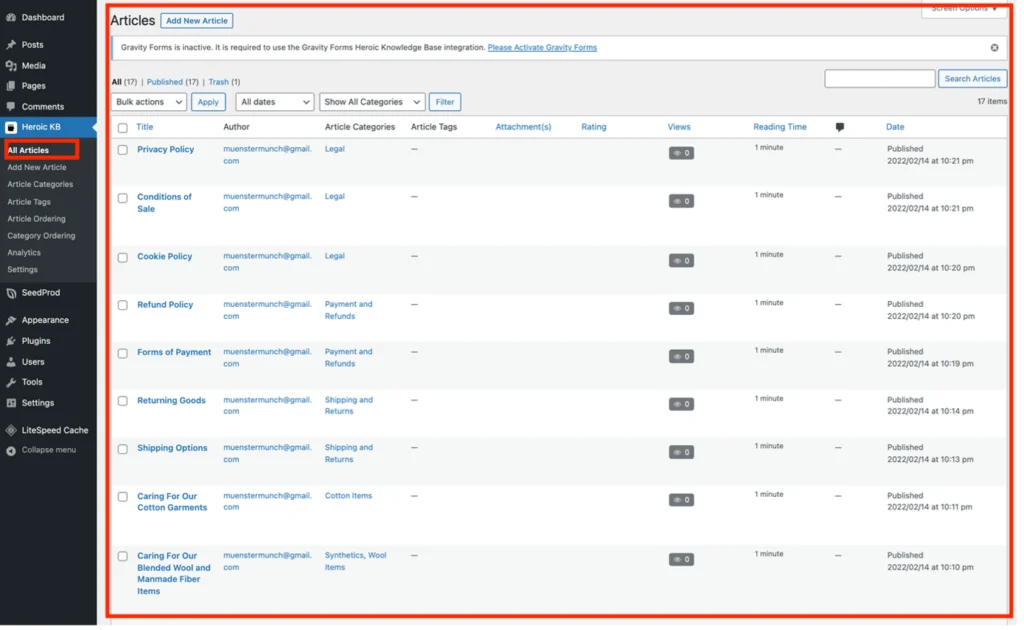This screenshot has width=1024, height=630.
Task: Click the Add New Article button
Action: click(x=198, y=21)
